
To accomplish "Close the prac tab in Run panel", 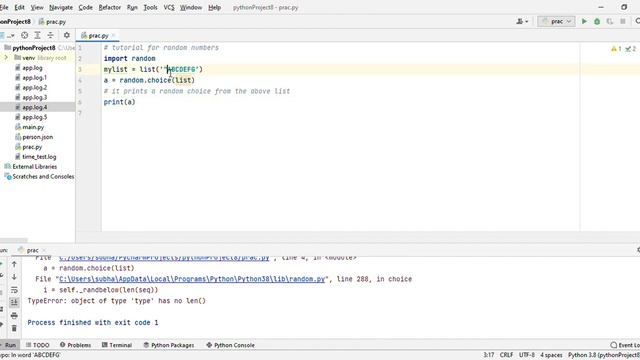I will [44, 250].
